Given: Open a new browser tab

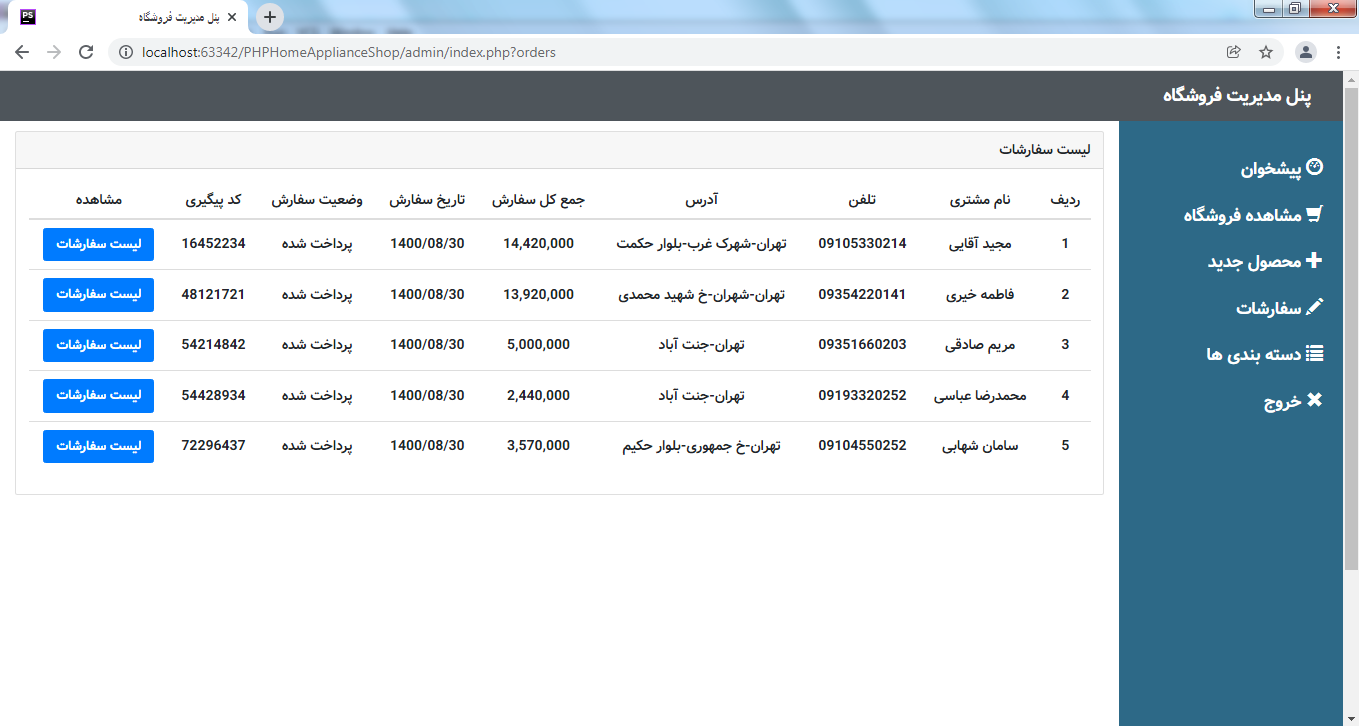Looking at the screenshot, I should 270,17.
